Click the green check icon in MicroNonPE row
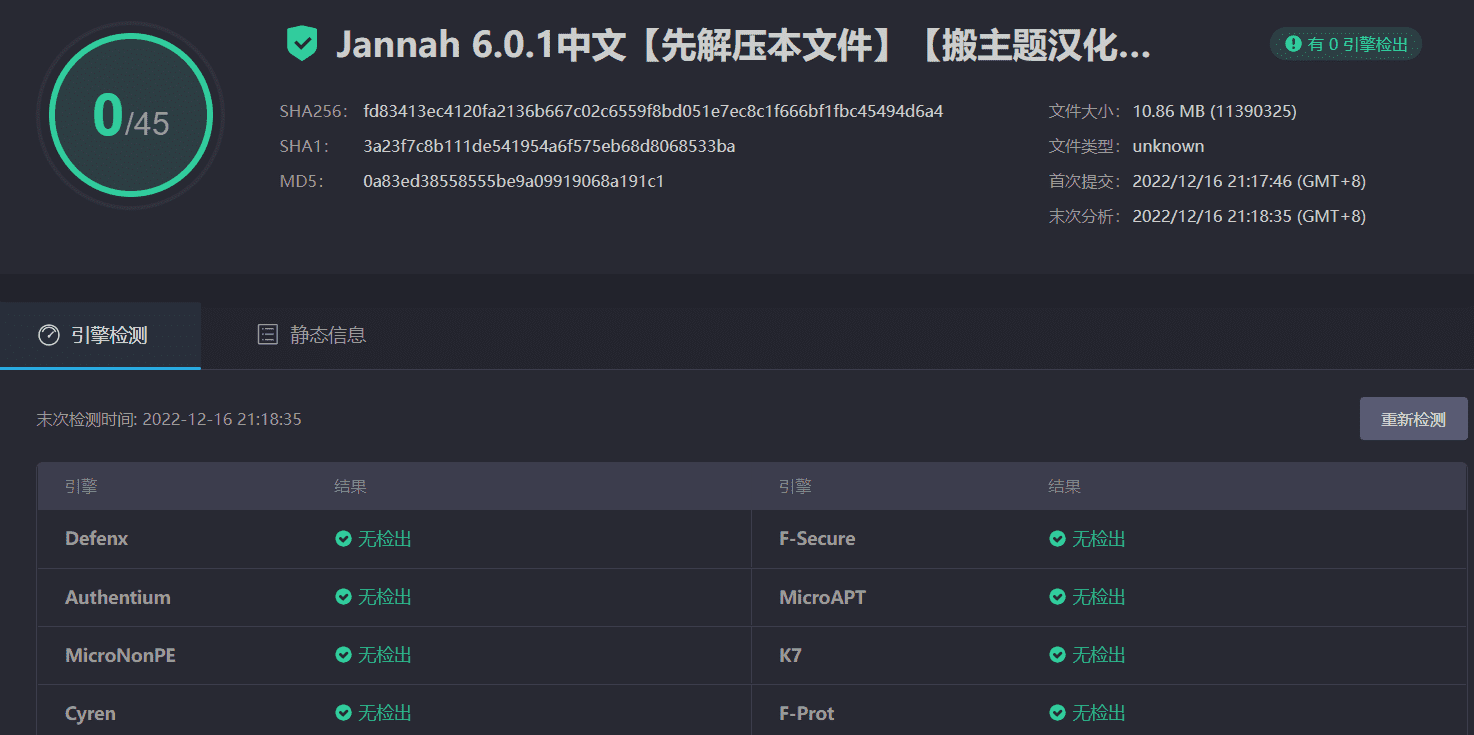 [x=343, y=655]
